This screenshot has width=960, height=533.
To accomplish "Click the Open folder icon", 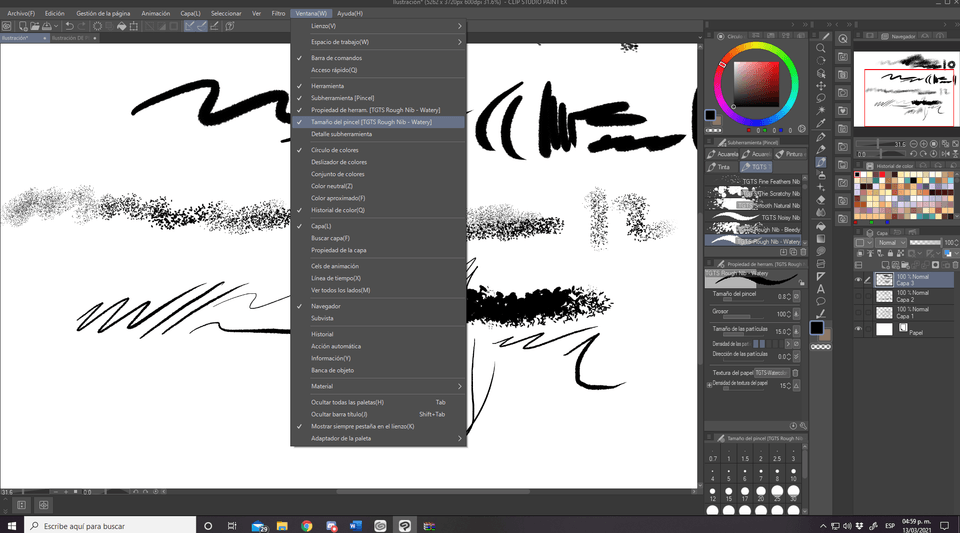I will pos(35,26).
